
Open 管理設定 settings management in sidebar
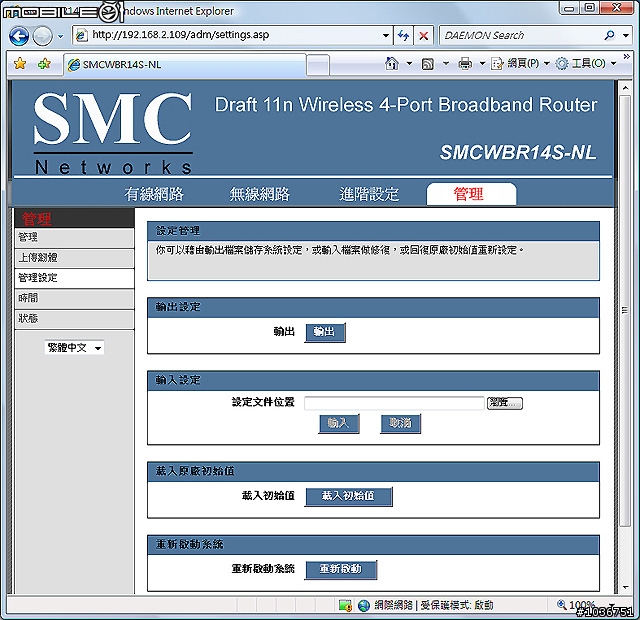pos(74,278)
